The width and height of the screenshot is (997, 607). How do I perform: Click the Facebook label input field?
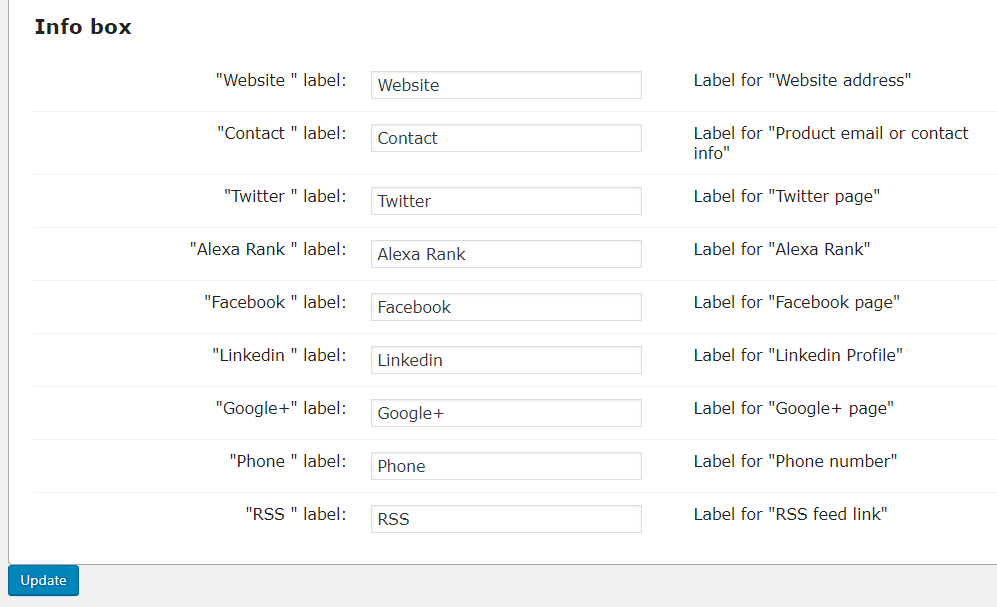coord(505,307)
